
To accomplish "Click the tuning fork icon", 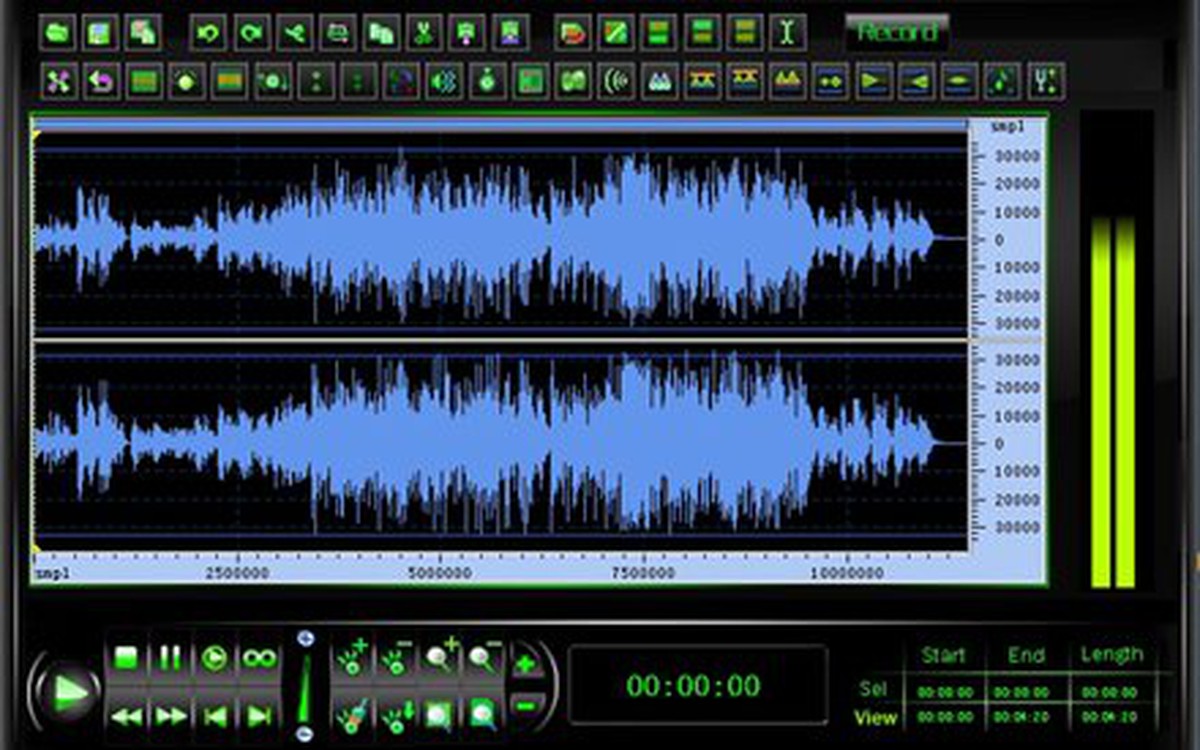I will coord(1046,81).
